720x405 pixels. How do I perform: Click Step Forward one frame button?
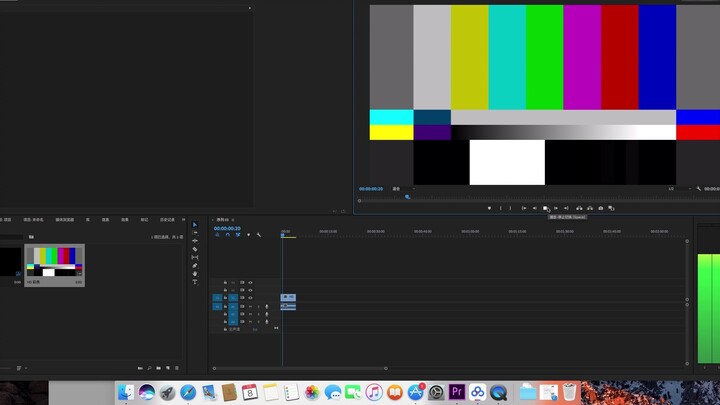point(556,208)
